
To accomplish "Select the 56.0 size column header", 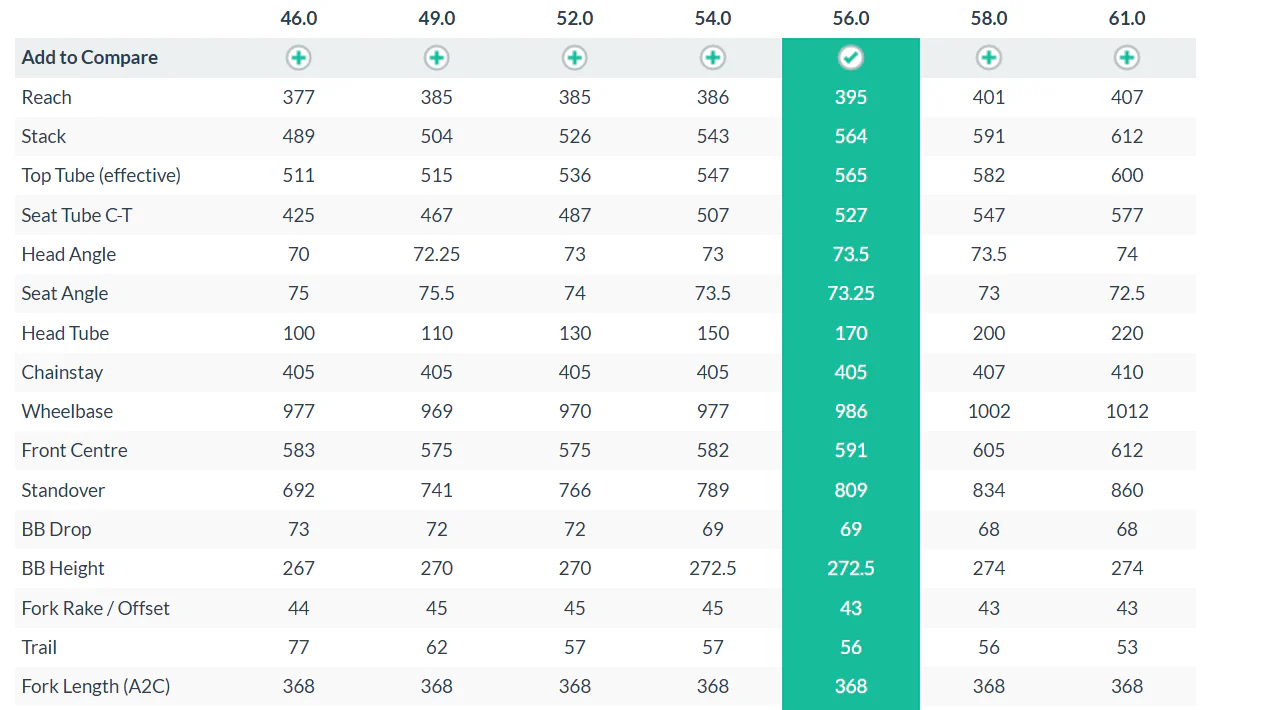I will pos(851,18).
